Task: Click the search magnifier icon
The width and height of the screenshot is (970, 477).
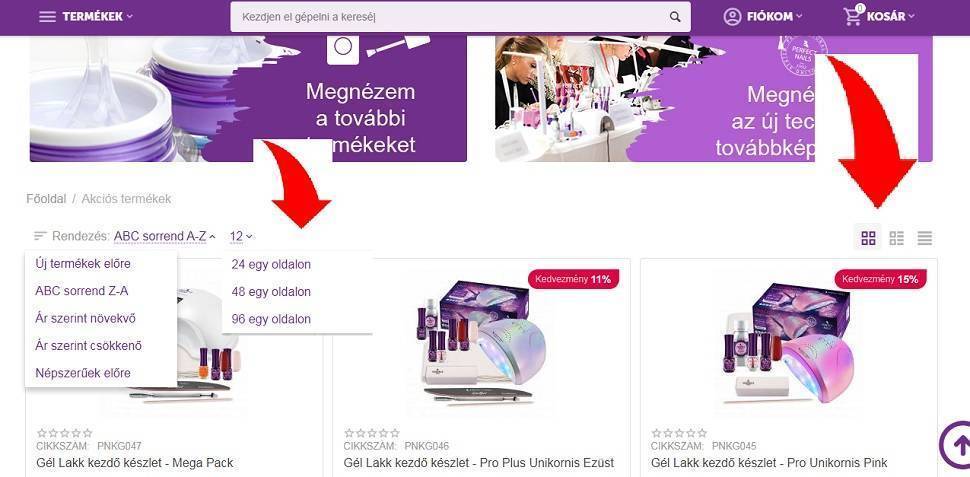Action: coord(675,17)
